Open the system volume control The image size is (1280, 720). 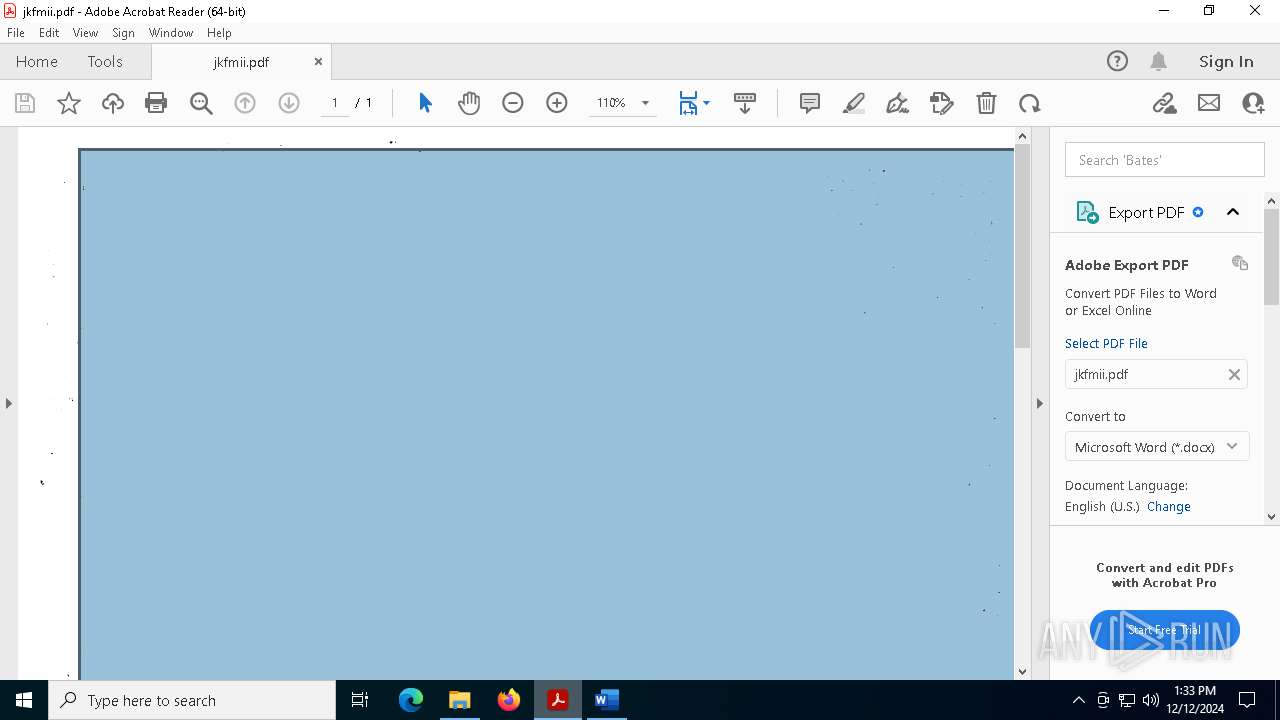point(1151,700)
